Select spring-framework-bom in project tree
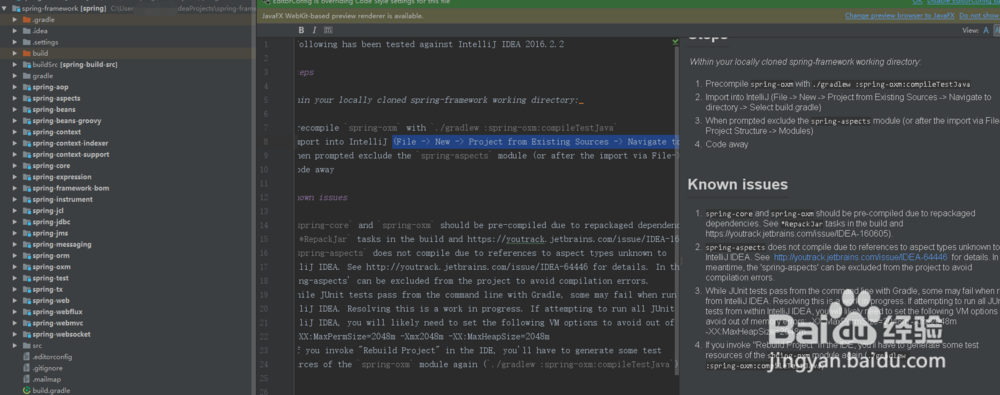 pyautogui.click(x=71, y=188)
